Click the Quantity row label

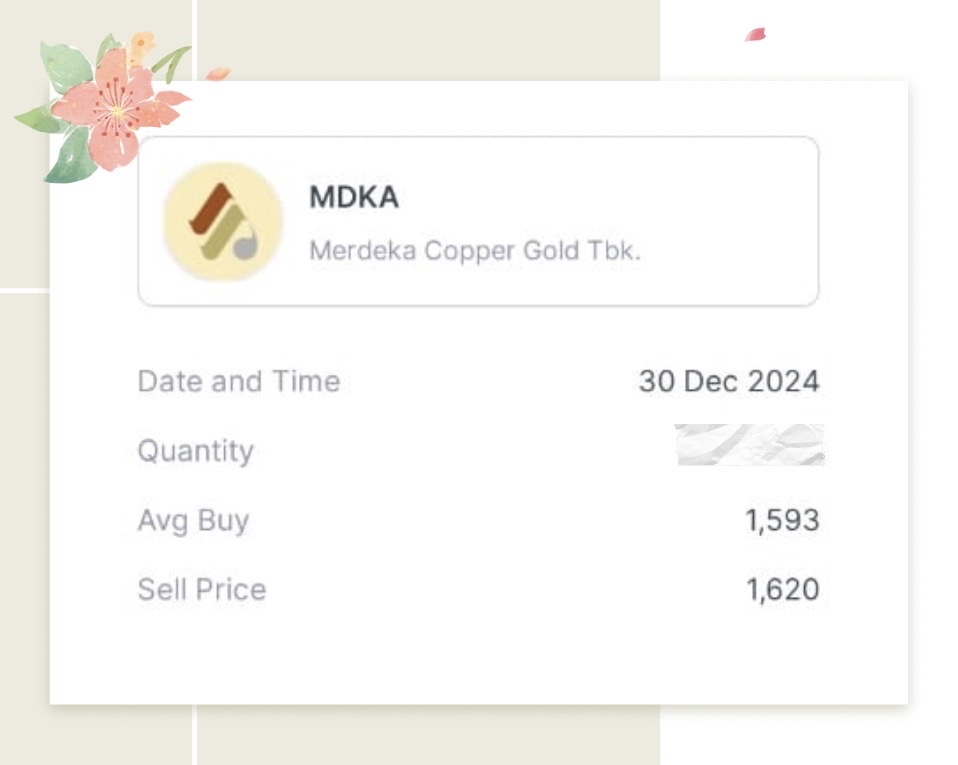(x=196, y=451)
